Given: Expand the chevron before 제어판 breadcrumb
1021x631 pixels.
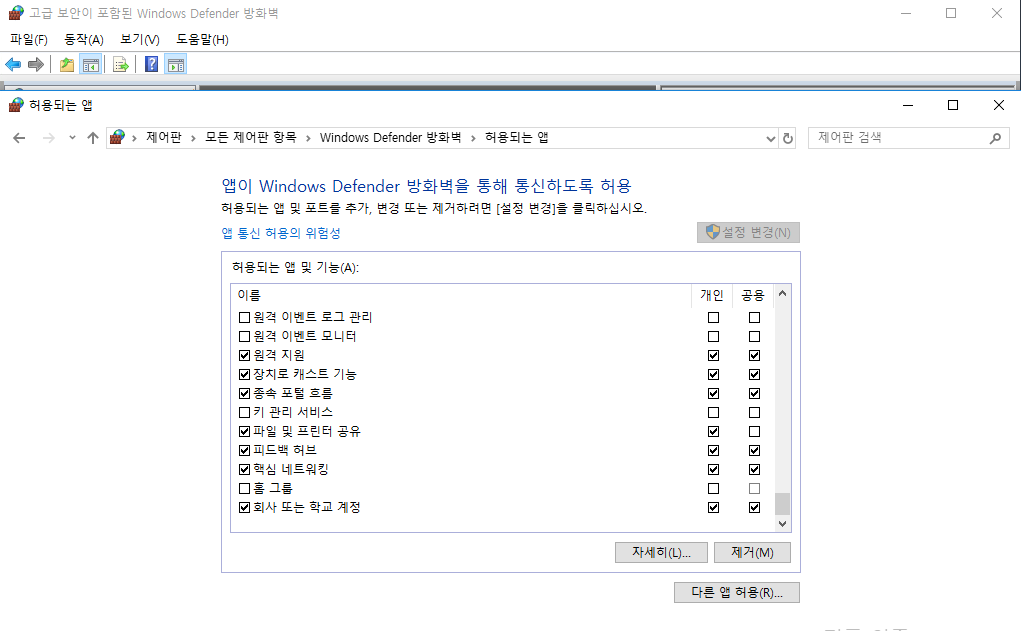Looking at the screenshot, I should [x=134, y=138].
